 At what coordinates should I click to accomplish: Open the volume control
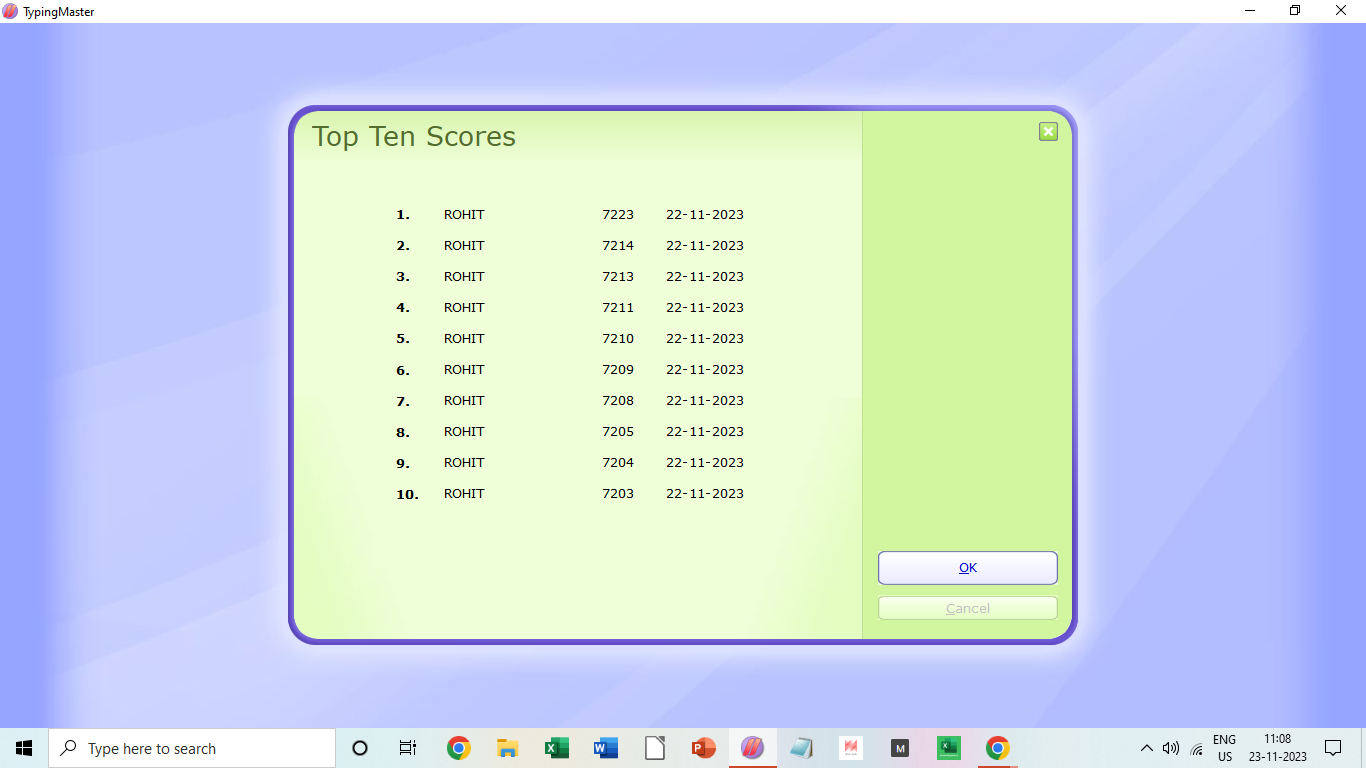tap(1171, 748)
